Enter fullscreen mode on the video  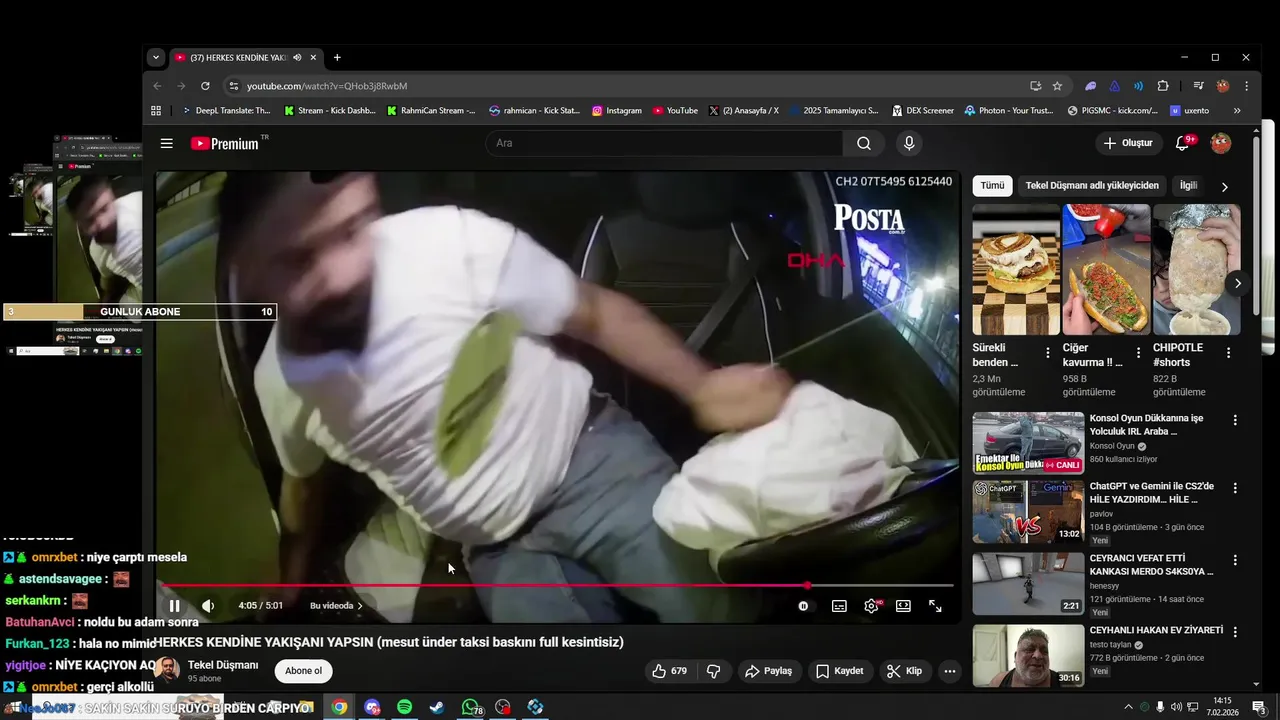[x=935, y=606]
